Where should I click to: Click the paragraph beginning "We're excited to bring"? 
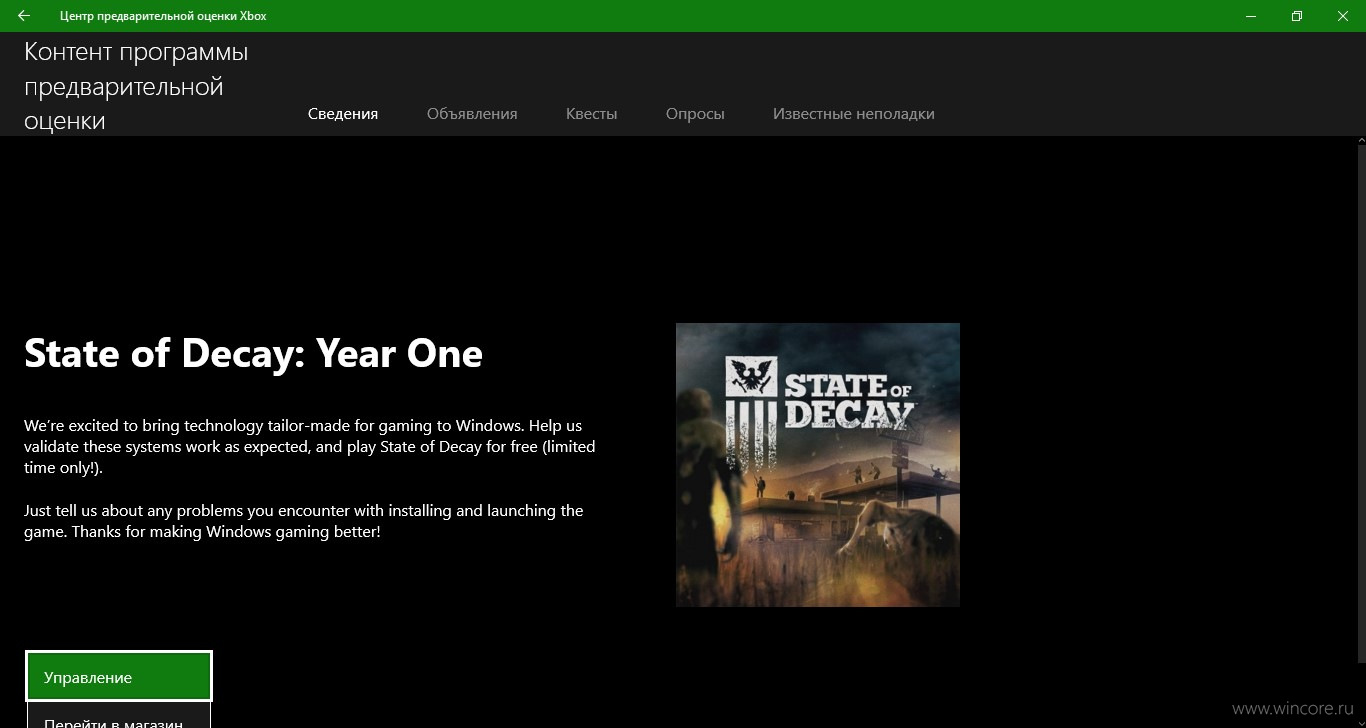(x=310, y=446)
